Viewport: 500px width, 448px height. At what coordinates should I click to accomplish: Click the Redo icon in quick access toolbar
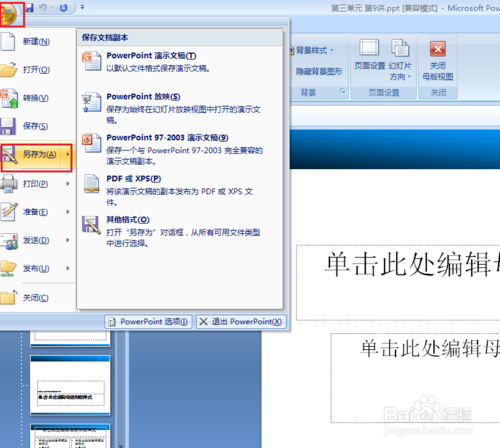63,7
